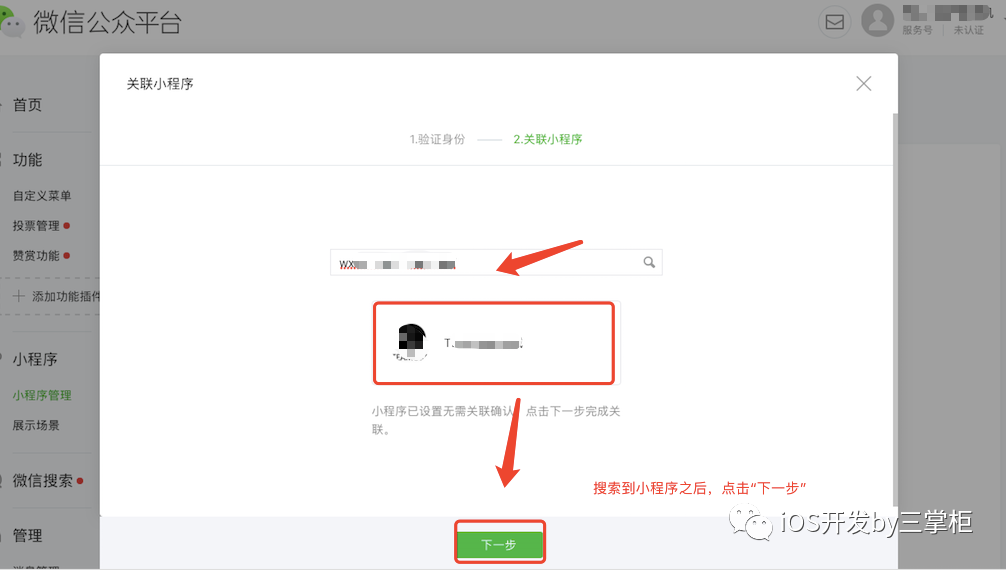
Task: Open 微信搜索 in the sidebar
Action: pos(43,481)
